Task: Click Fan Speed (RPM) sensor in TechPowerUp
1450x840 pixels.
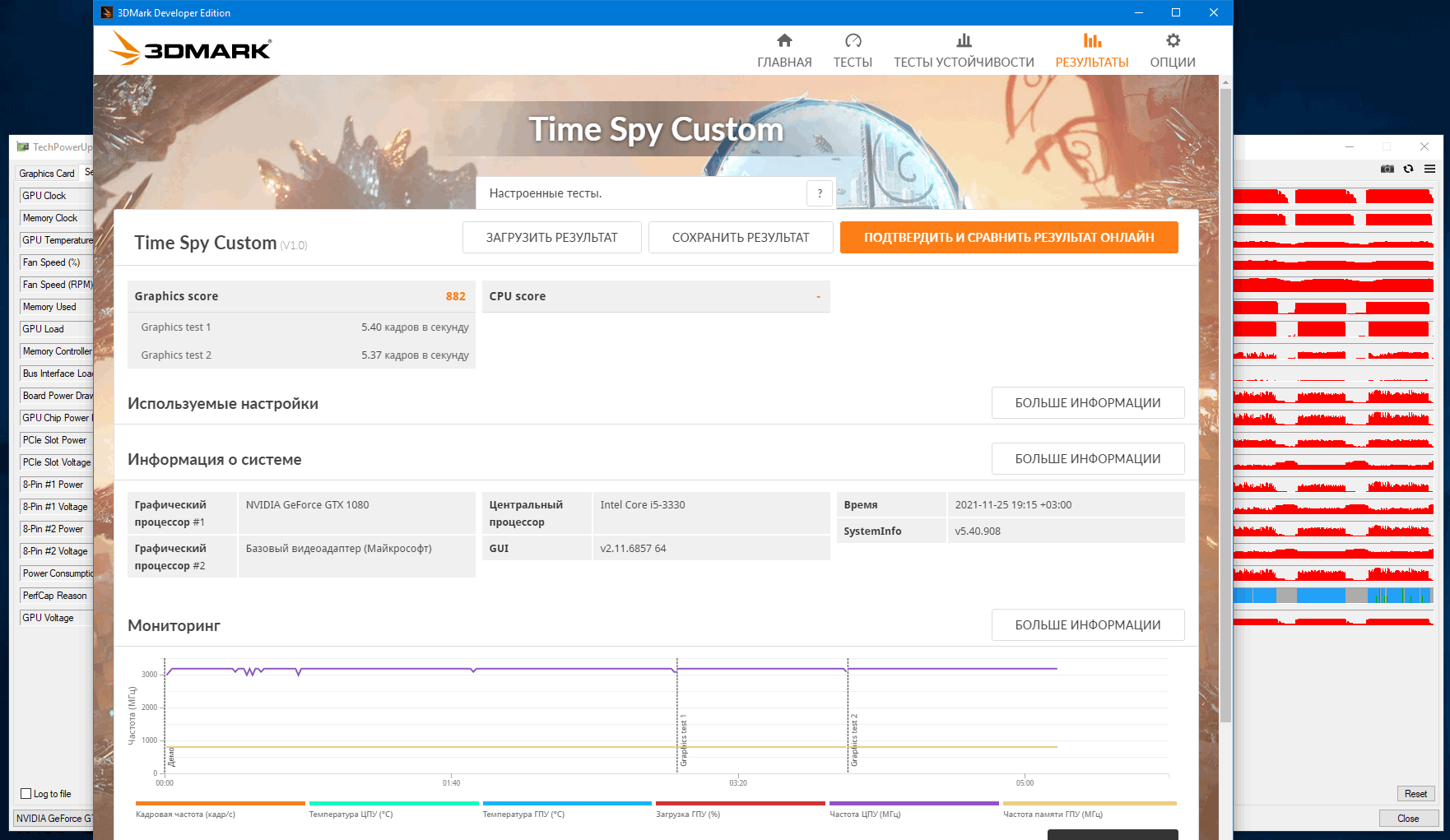Action: tap(56, 285)
